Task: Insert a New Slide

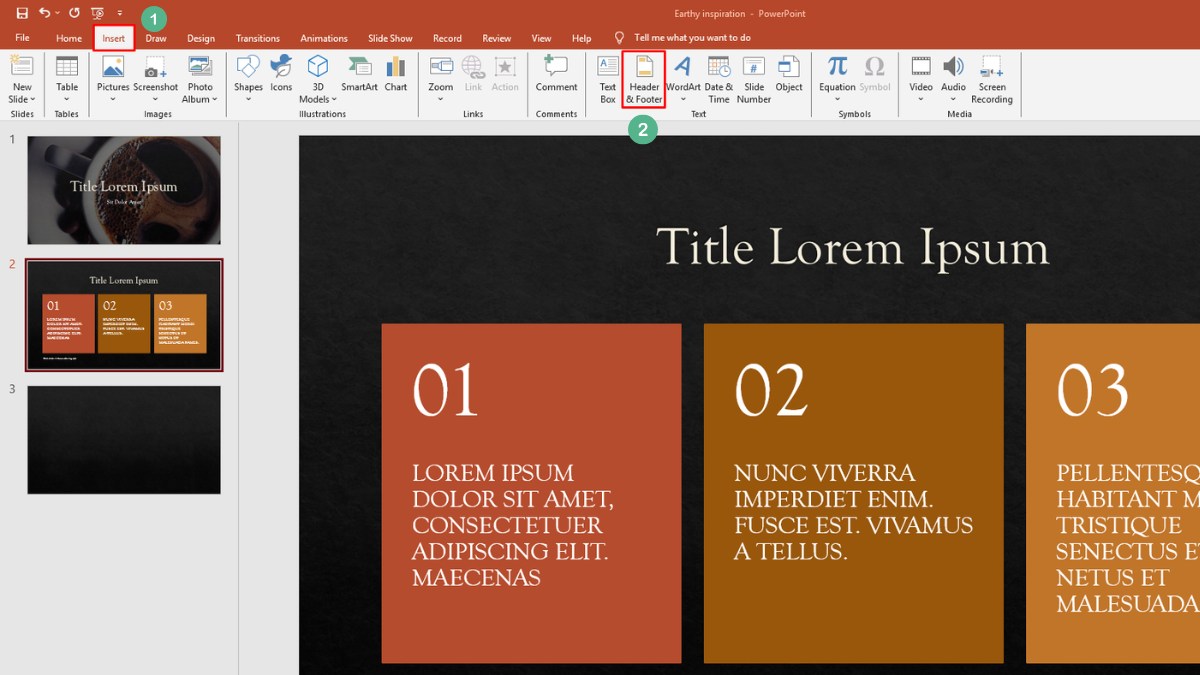Action: pos(22,68)
